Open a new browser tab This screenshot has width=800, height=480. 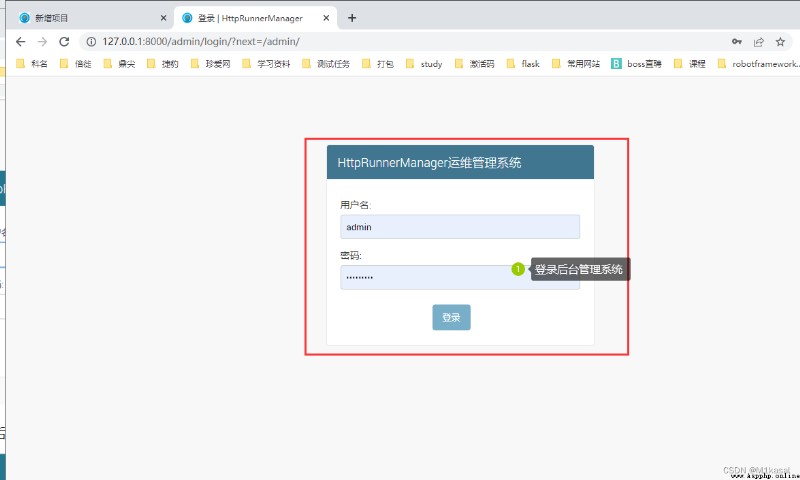pos(352,18)
